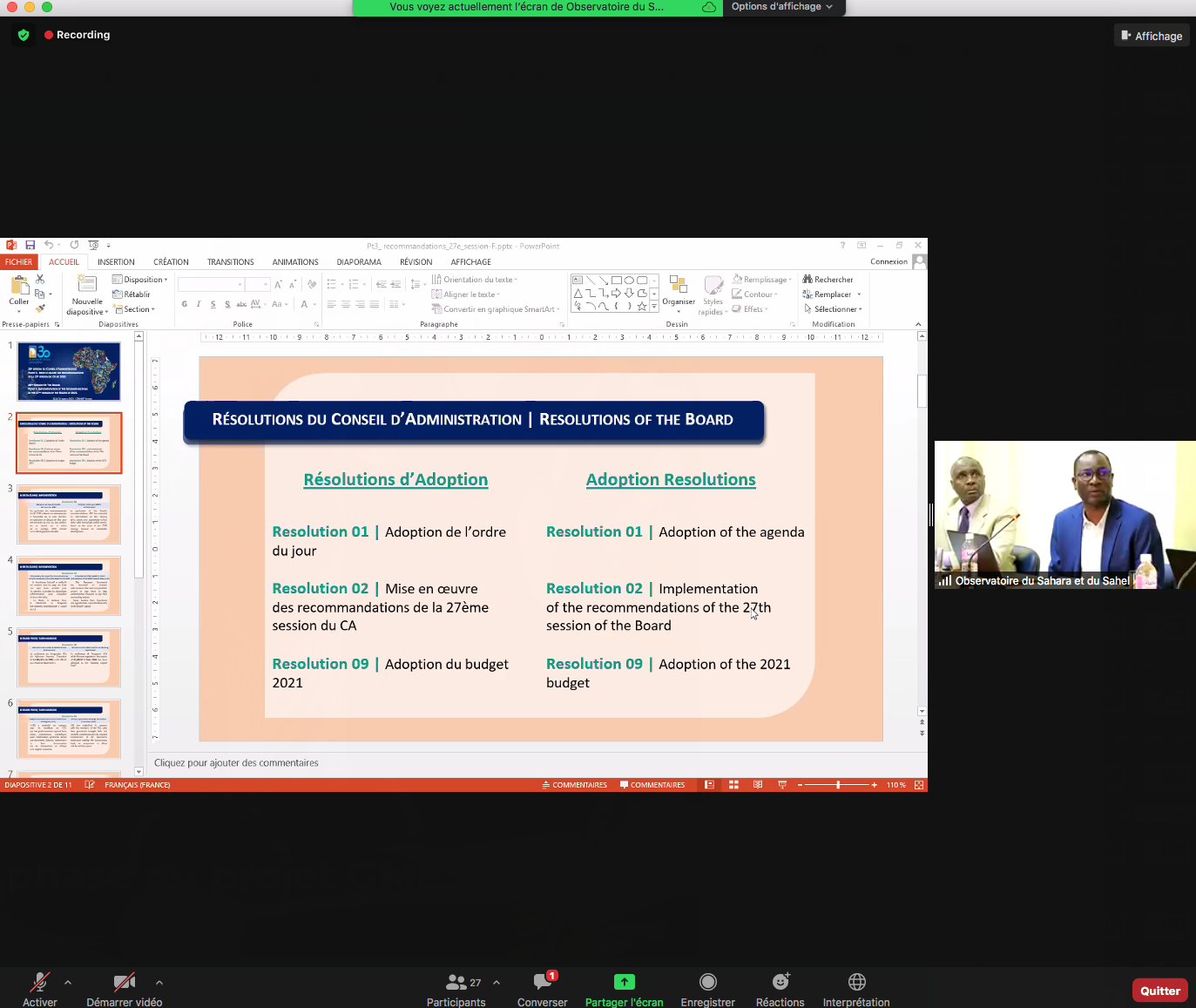Expand audio options chevron beside Activer
1196x1008 pixels.
pos(68,982)
